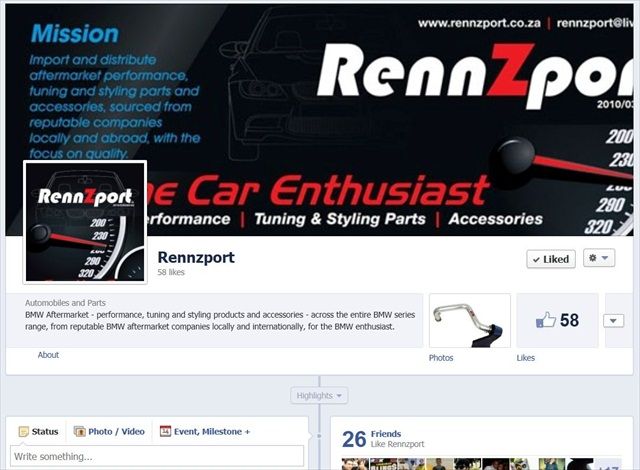Toggle the Liked button off
The height and width of the screenshot is (470, 640).
point(551,259)
